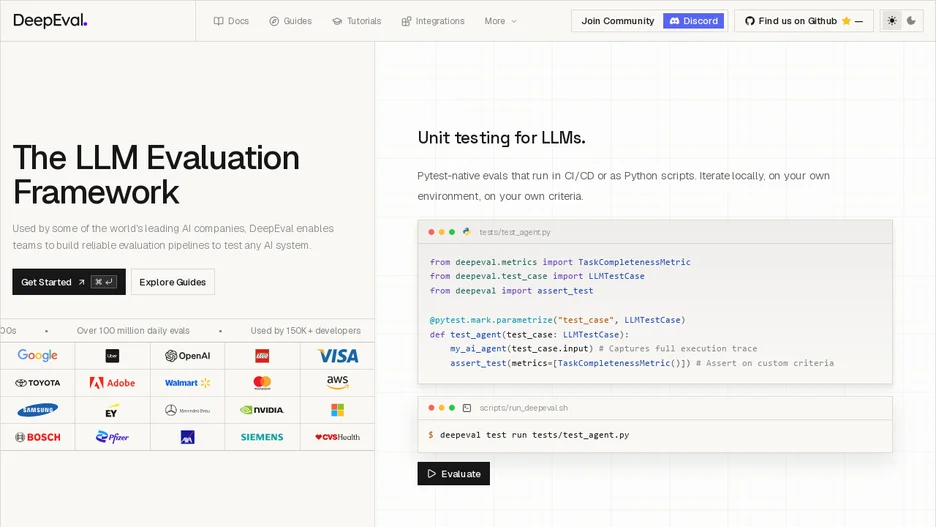This screenshot has width=936, height=527.
Task: Click the @pytest.mark.parametrize code line
Action: 558,320
